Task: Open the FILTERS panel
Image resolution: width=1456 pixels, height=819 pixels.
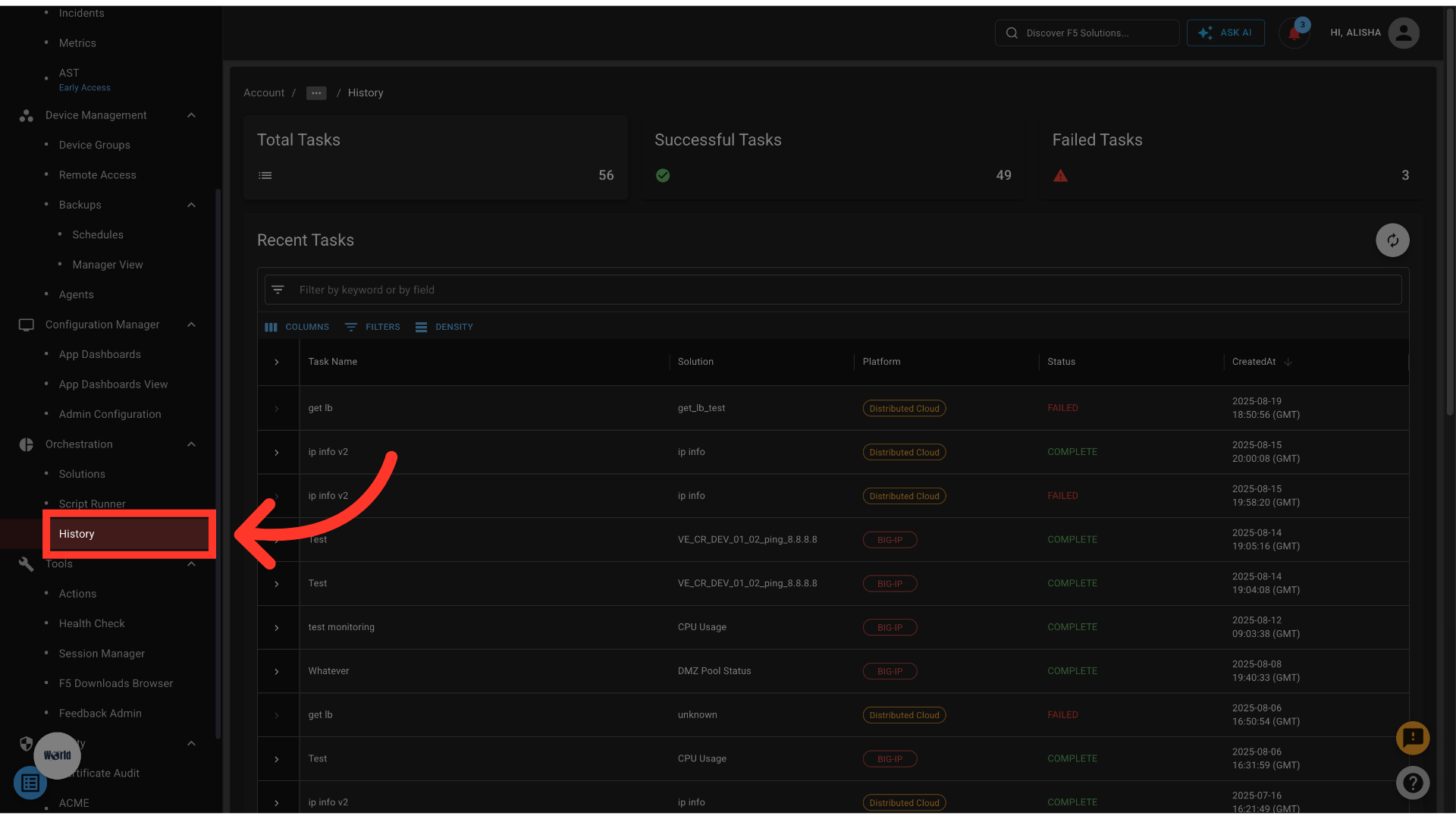Action: [372, 327]
